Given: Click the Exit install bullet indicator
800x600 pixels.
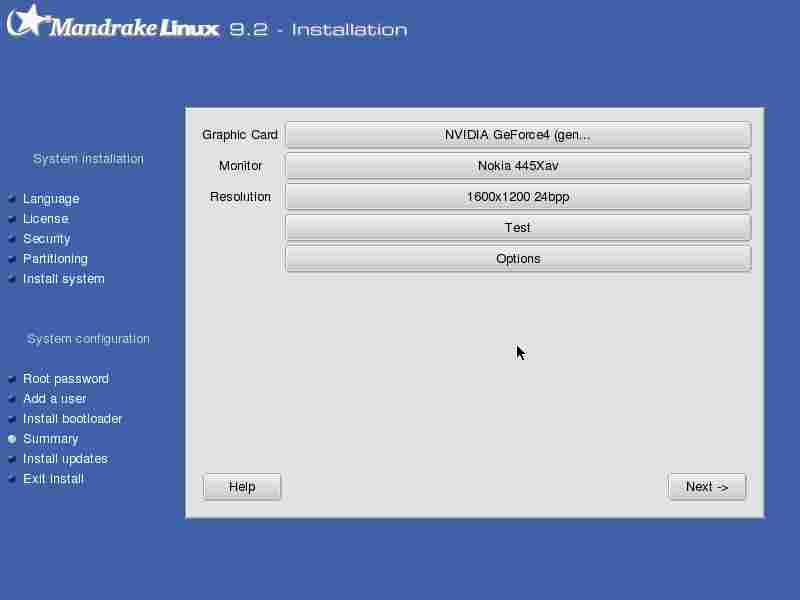Looking at the screenshot, I should [12, 479].
